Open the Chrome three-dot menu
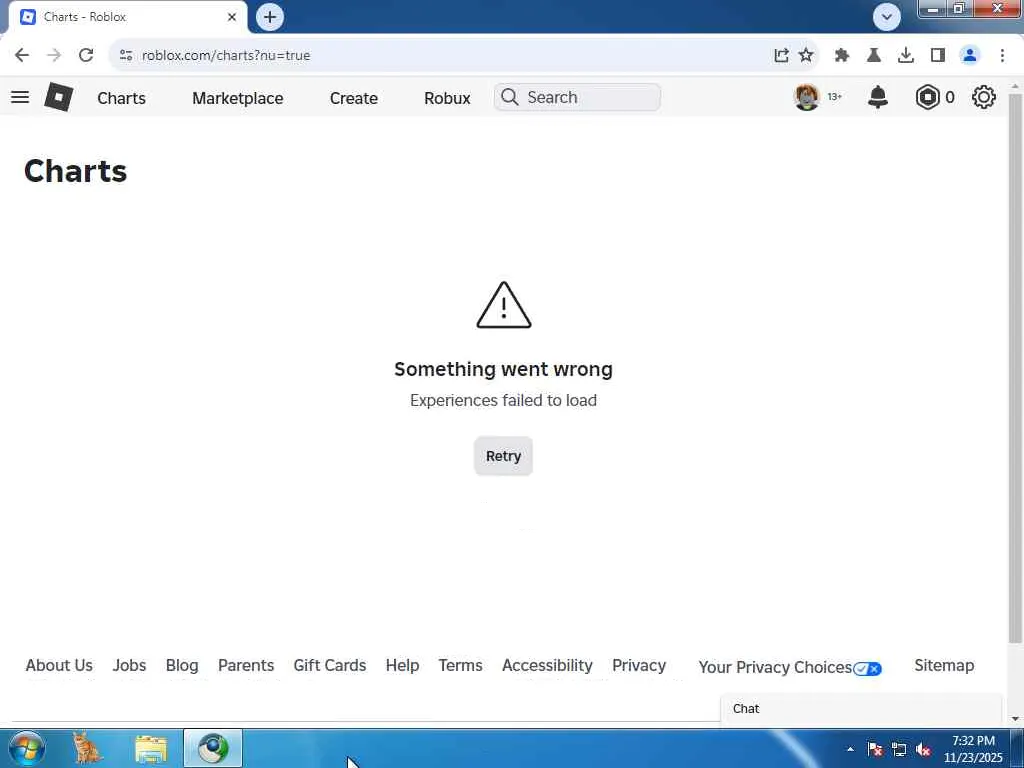The image size is (1024, 768). pos(1002,55)
